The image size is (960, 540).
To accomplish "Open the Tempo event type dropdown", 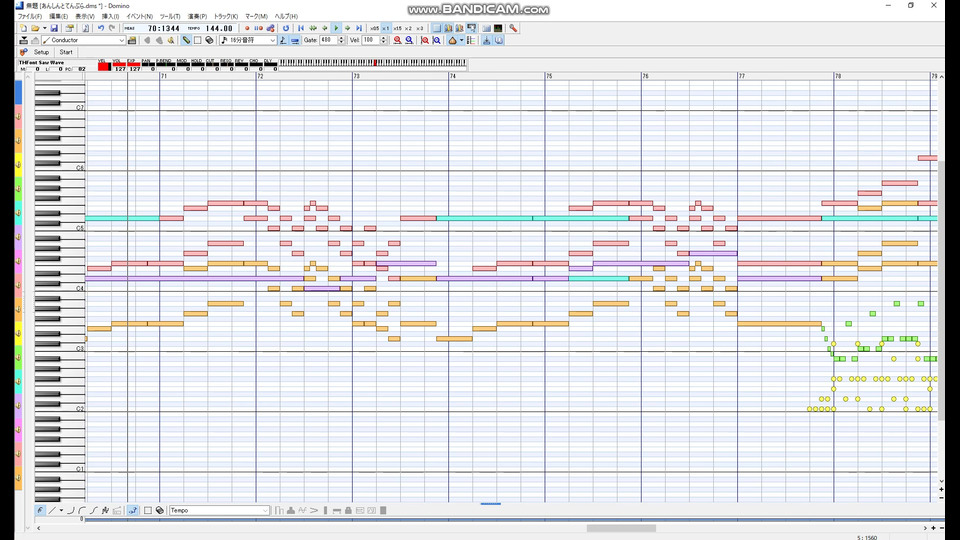I will pyautogui.click(x=265, y=510).
